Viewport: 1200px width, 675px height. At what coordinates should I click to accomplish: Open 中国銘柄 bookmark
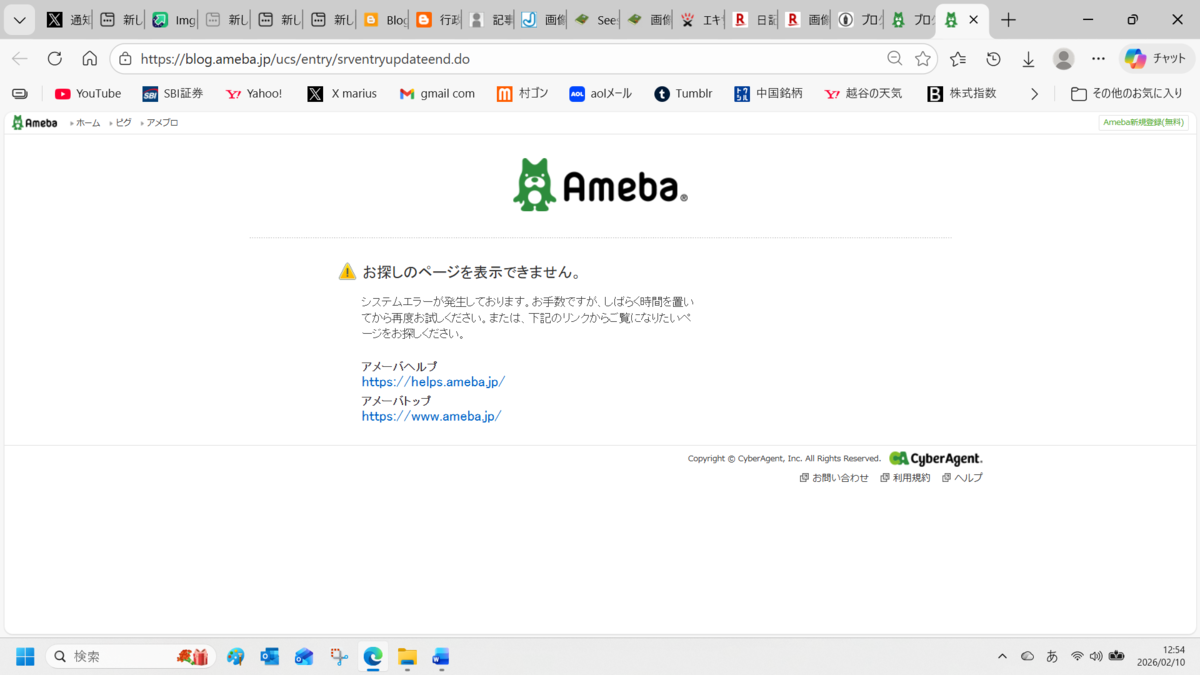tap(768, 93)
